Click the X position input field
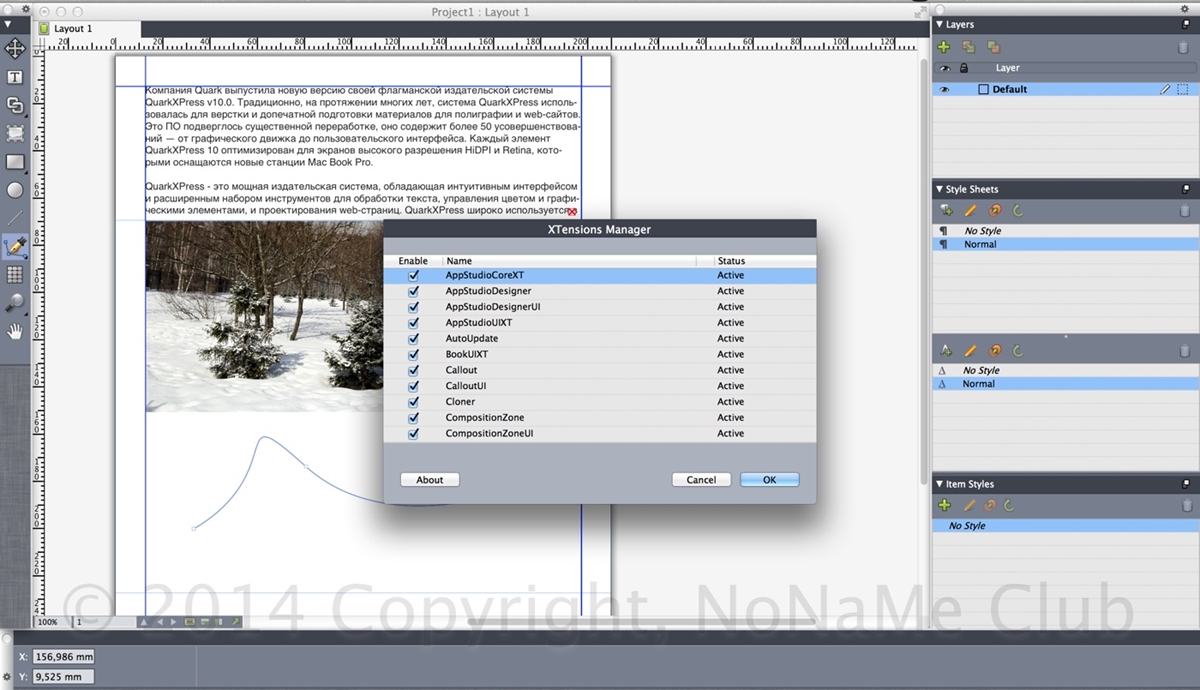This screenshot has height=690, width=1200. tap(64, 657)
